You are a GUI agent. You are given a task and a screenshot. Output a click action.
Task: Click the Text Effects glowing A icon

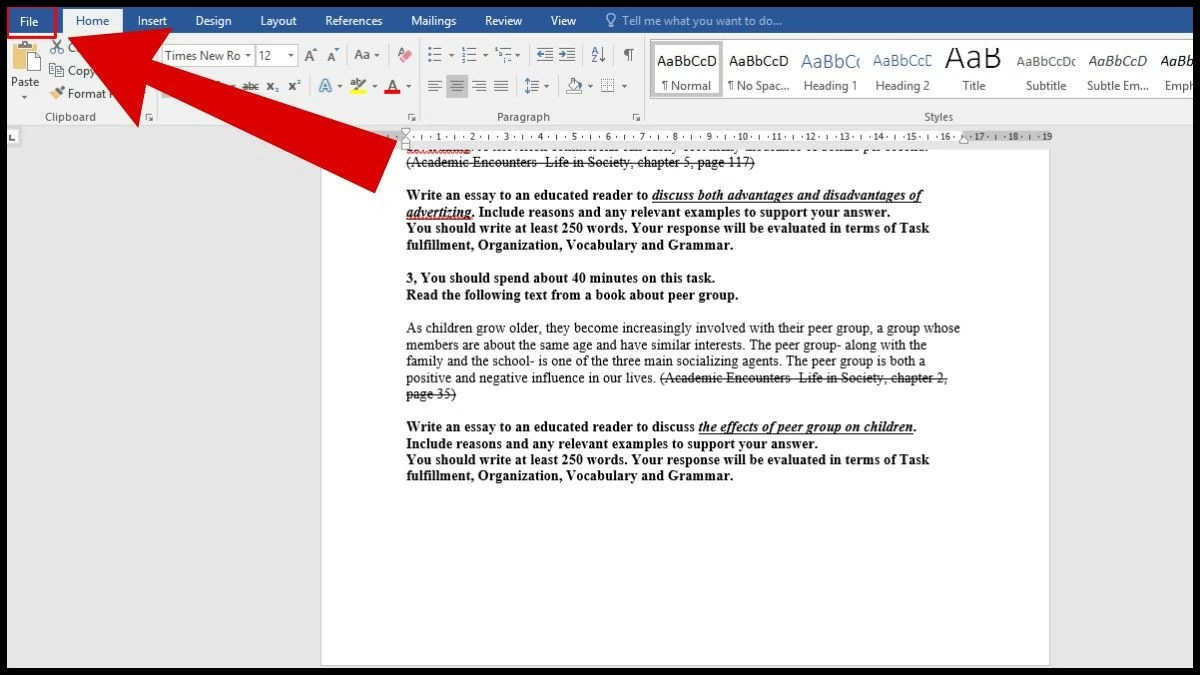[x=325, y=87]
